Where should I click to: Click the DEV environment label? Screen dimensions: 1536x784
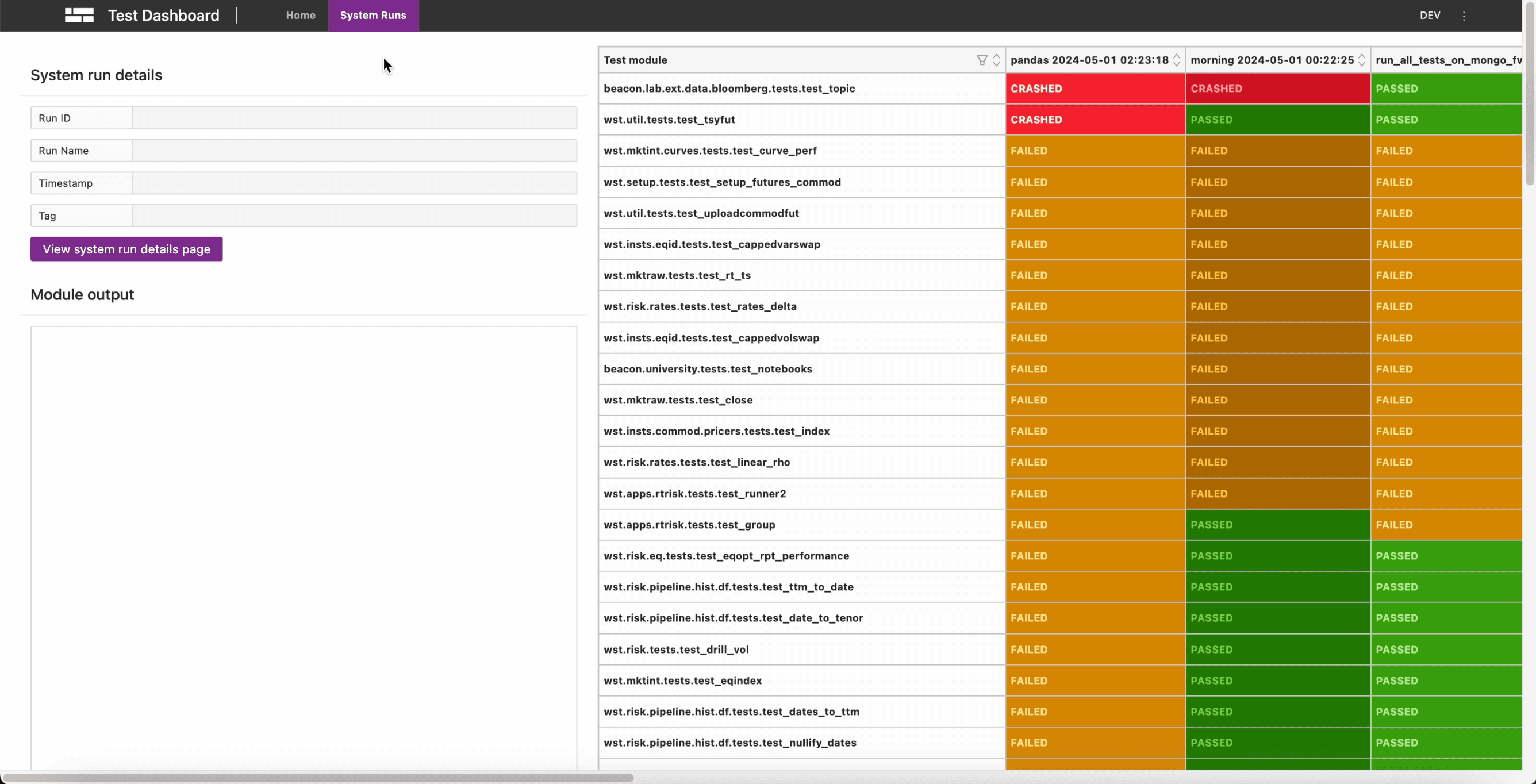click(x=1429, y=16)
